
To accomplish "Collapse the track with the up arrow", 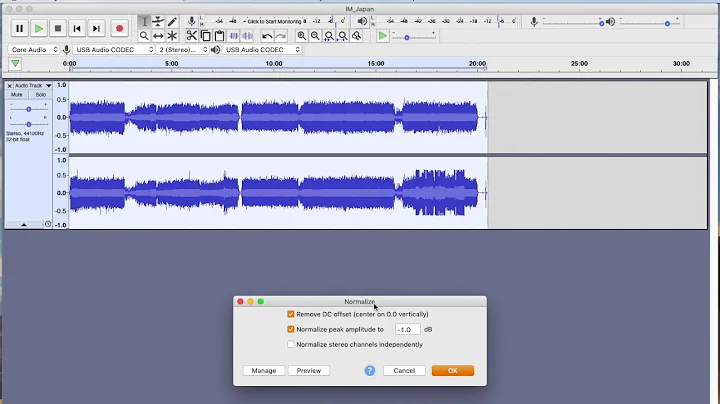I will [x=24, y=224].
